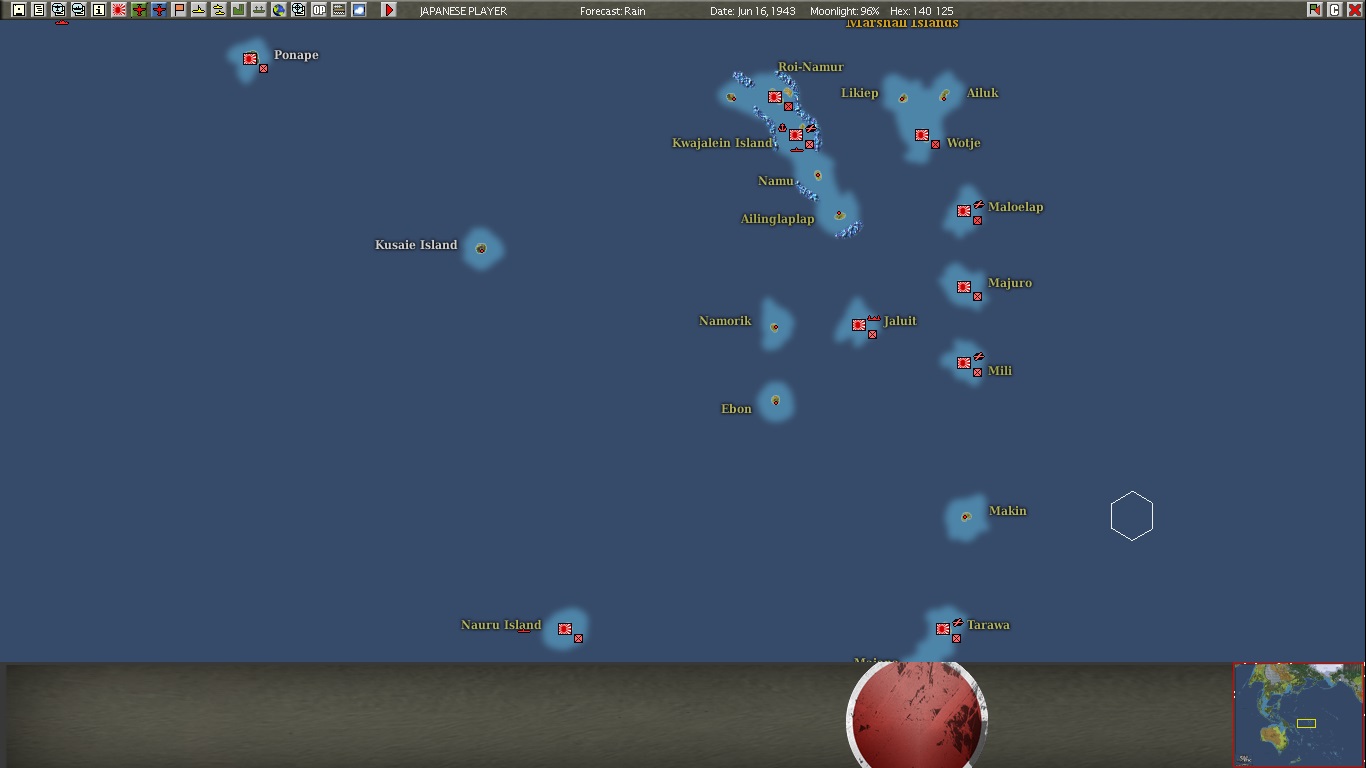
Task: Click the Ailuk island base dot
Action: (945, 97)
